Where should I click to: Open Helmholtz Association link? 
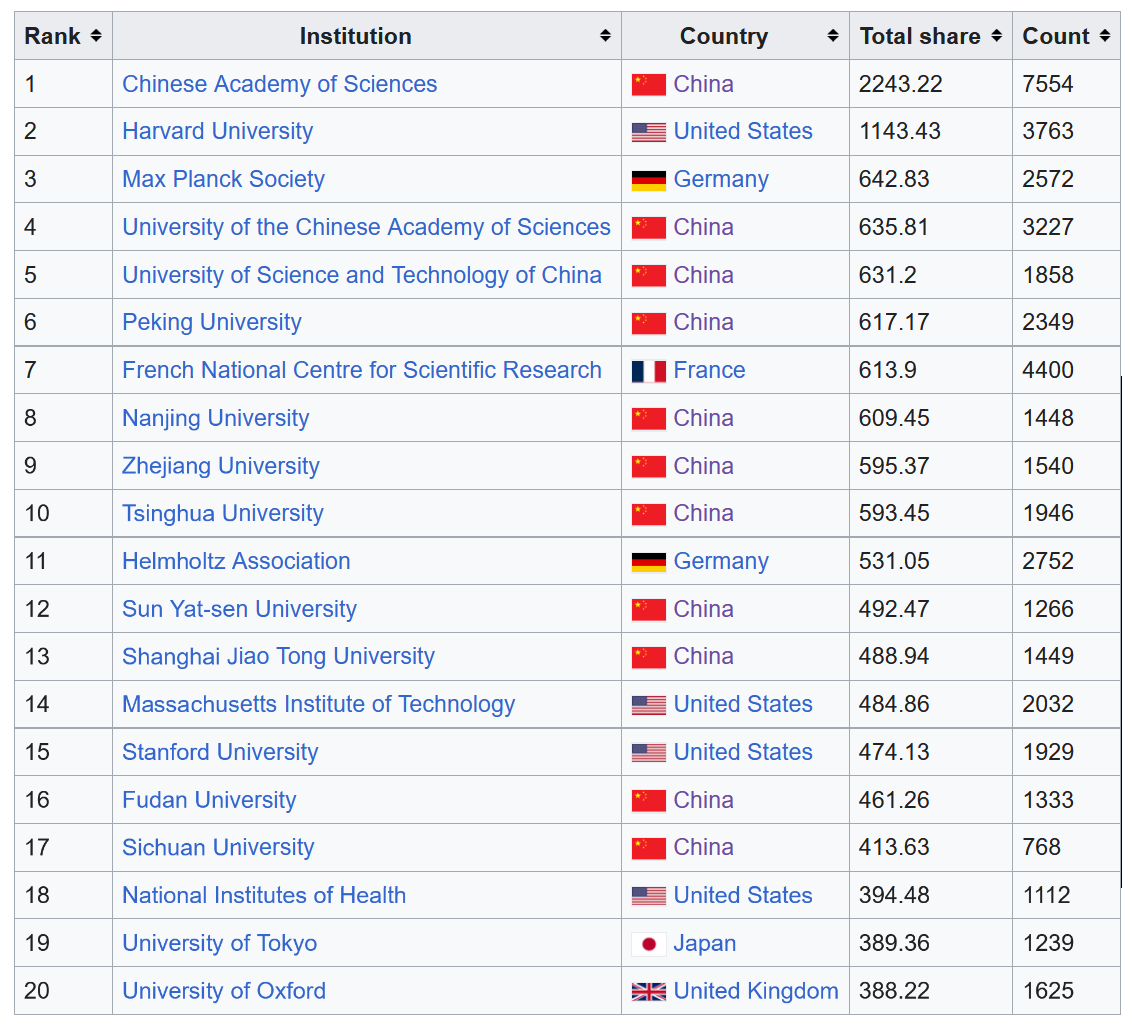click(x=236, y=561)
